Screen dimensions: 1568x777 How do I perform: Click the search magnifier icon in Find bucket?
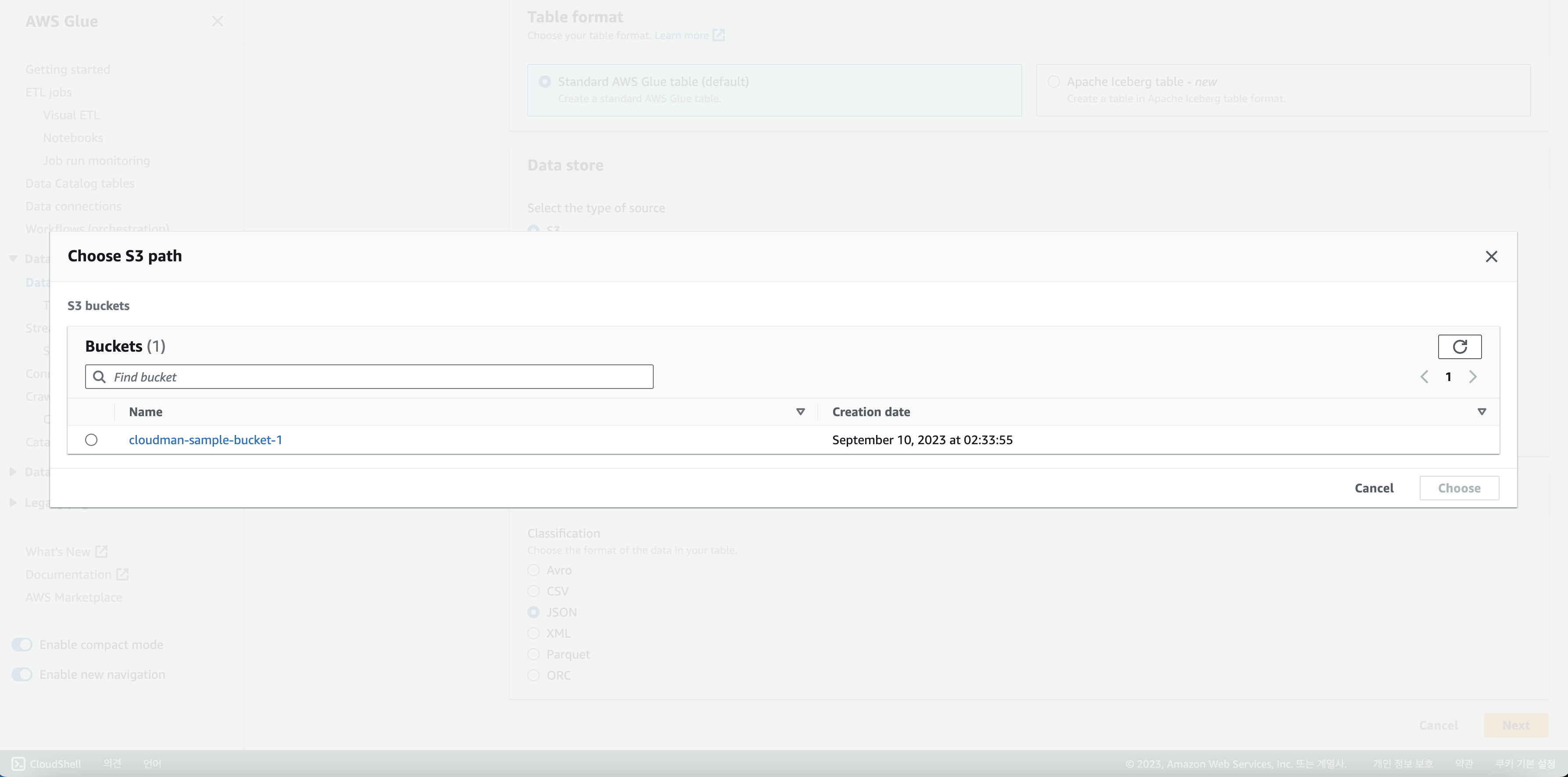(99, 377)
